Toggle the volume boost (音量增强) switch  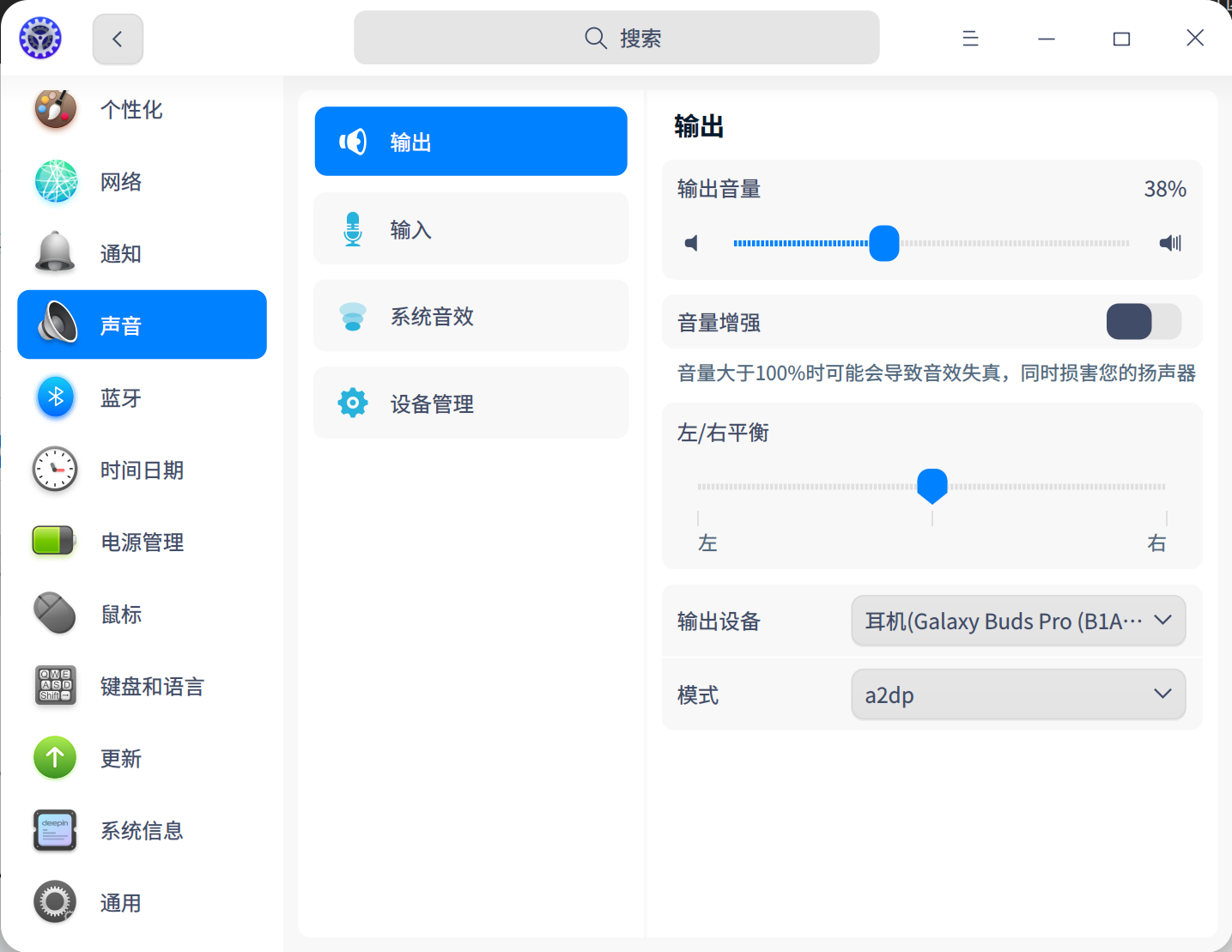click(1144, 322)
